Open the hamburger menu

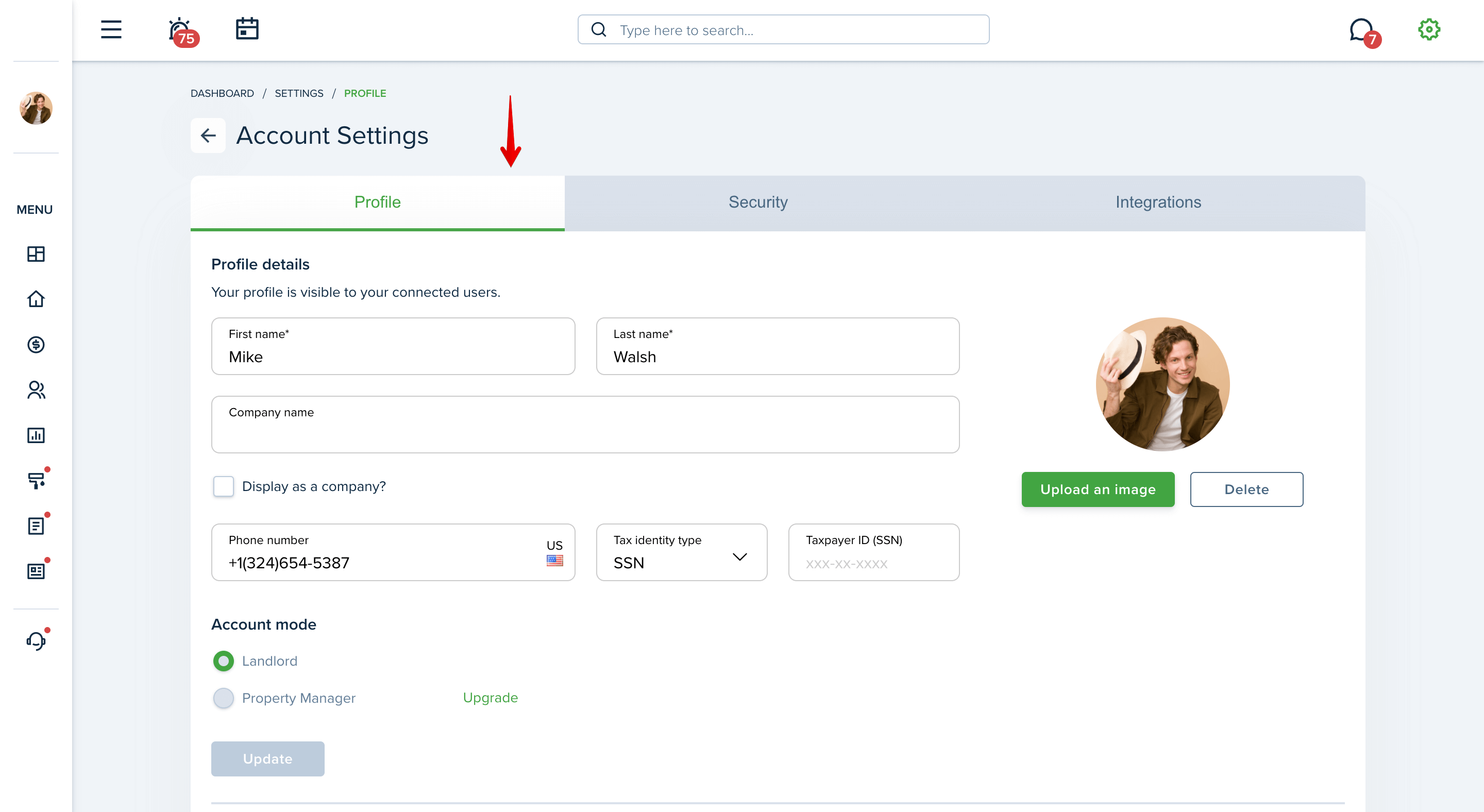coord(111,29)
